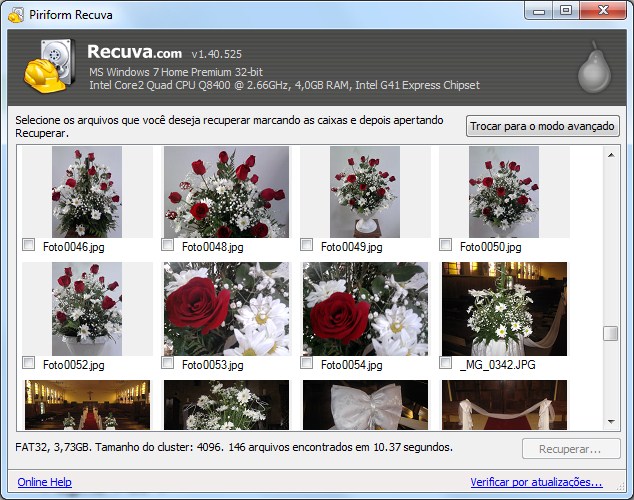Mark the Foto0050.jpg checkbox
This screenshot has height=500, width=634.
446,245
